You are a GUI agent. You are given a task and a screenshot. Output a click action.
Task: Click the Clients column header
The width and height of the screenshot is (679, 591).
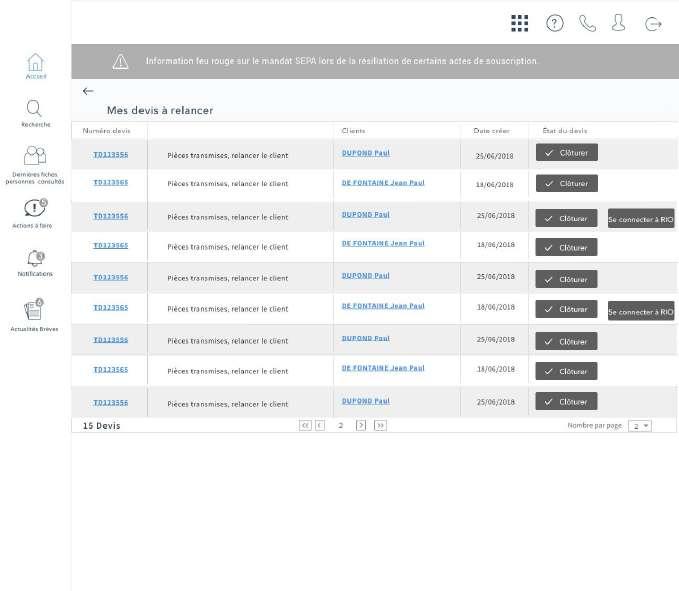pos(353,131)
